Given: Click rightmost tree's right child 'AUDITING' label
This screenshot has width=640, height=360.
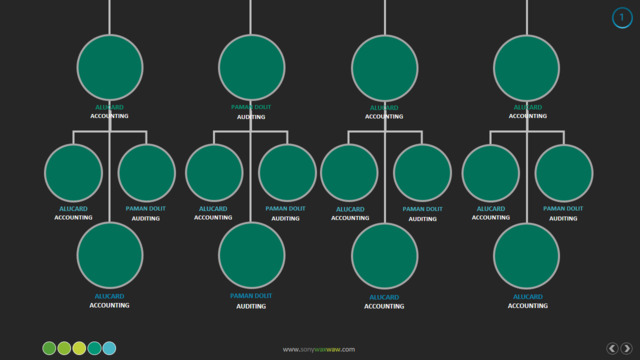Looking at the screenshot, I should (563, 218).
